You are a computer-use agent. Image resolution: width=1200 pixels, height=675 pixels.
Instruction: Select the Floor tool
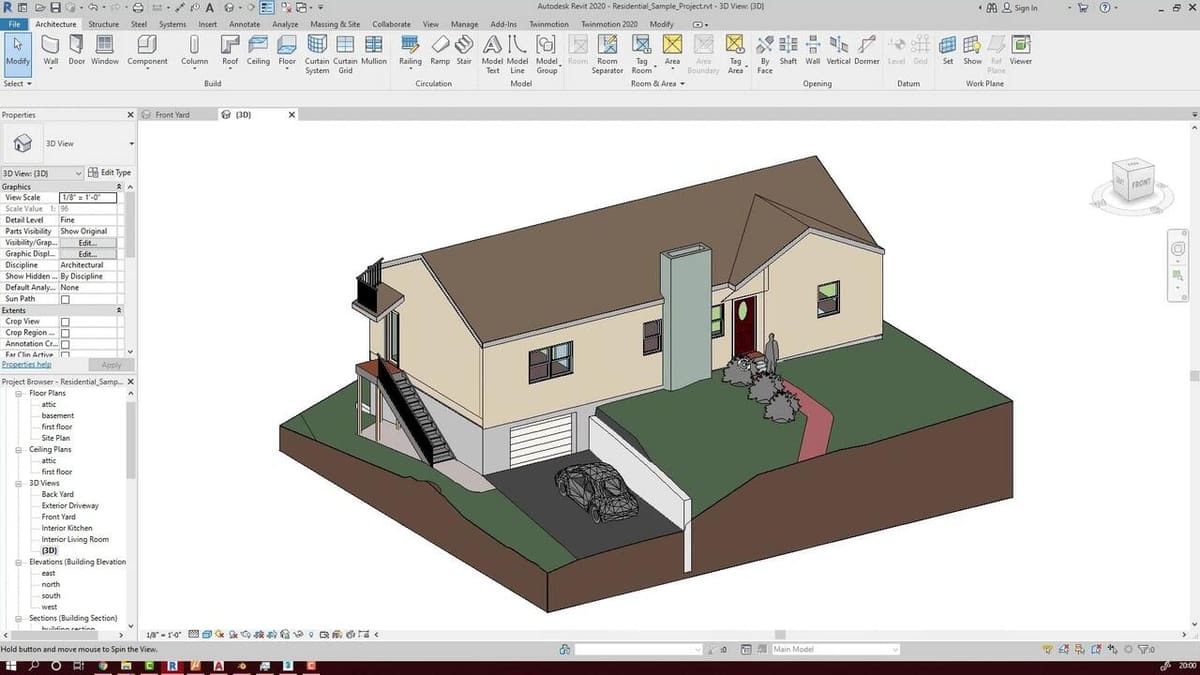(287, 52)
